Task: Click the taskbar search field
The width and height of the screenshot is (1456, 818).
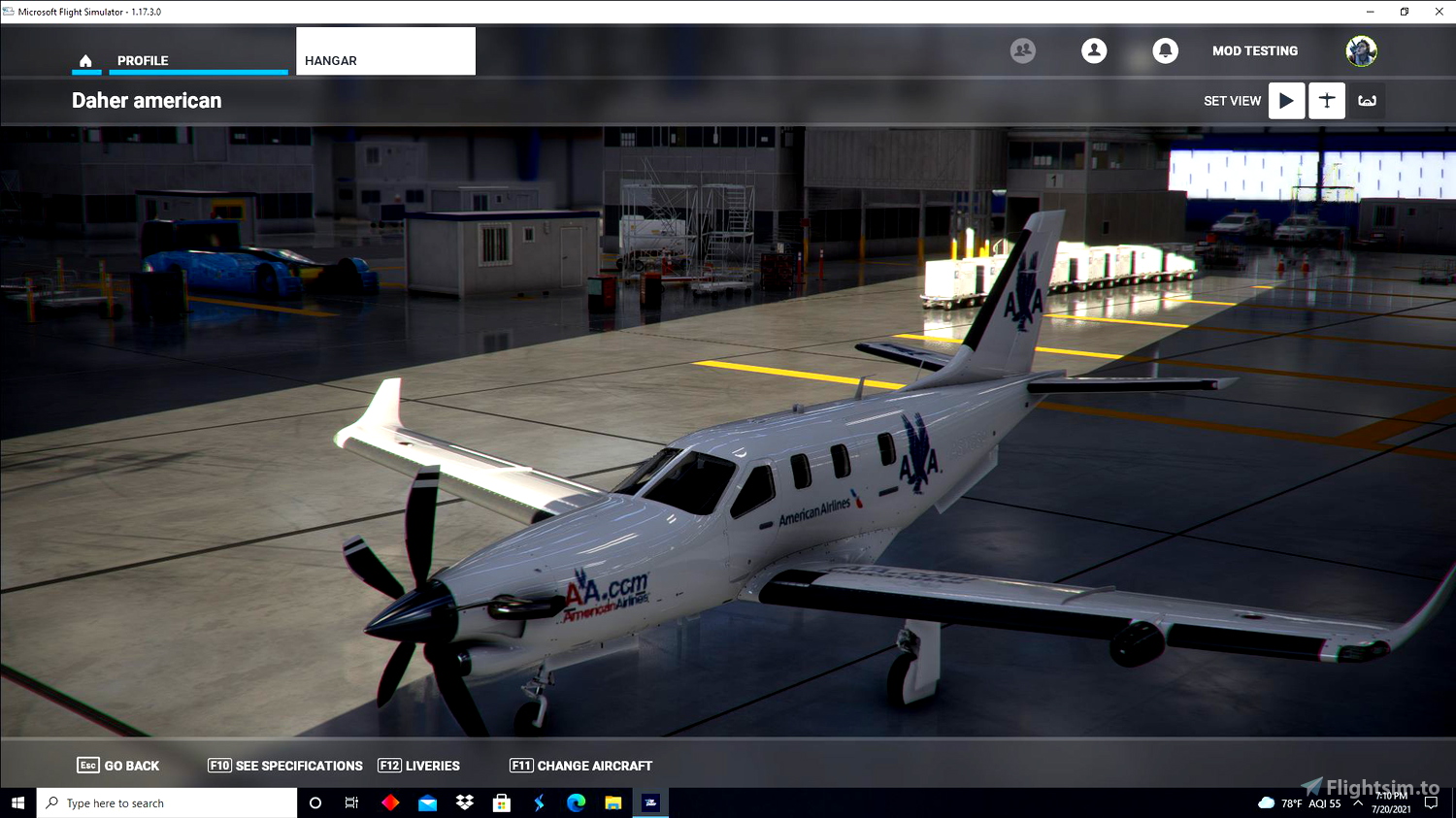Action: [165, 802]
